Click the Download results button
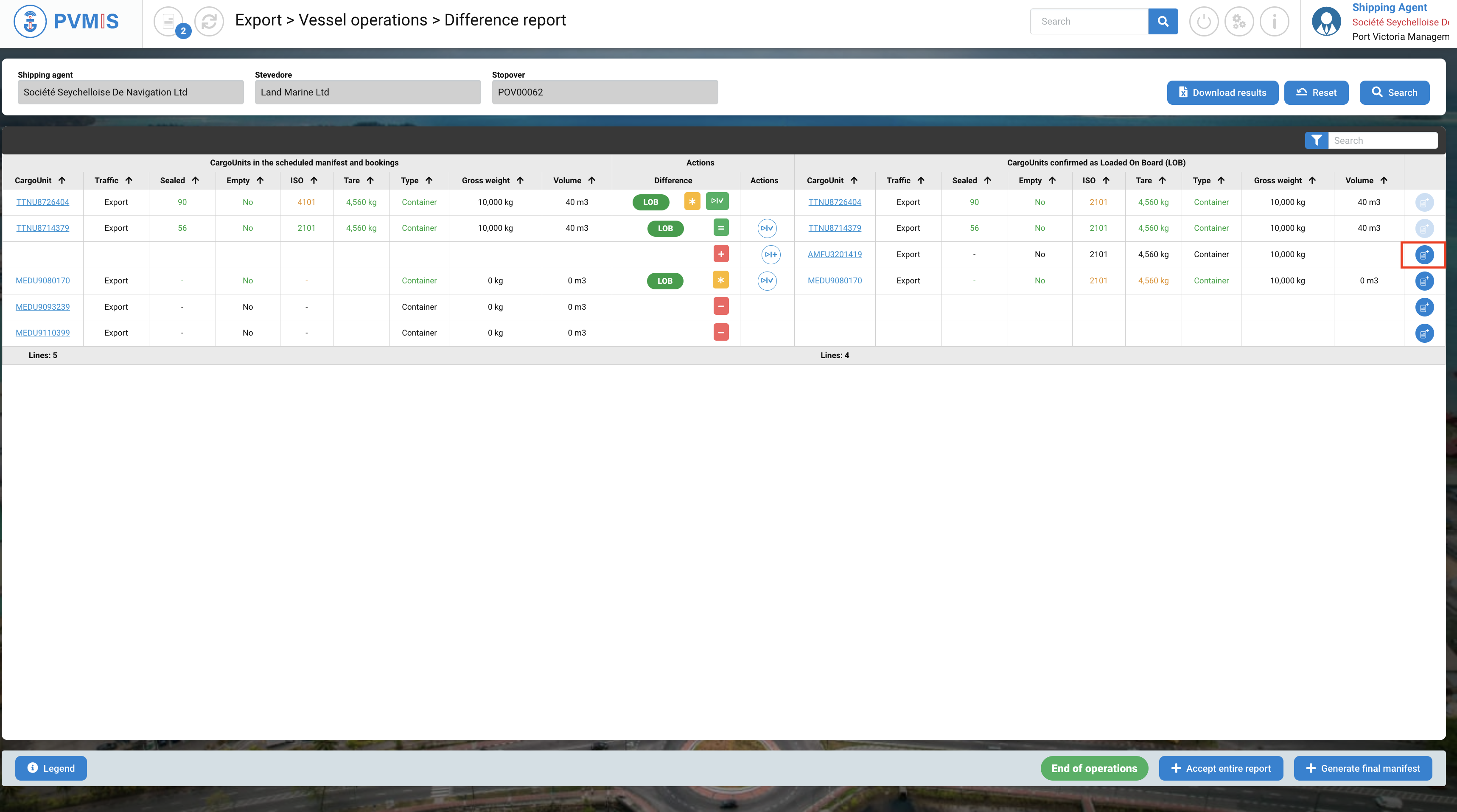This screenshot has height=812, width=1457. tap(1222, 93)
